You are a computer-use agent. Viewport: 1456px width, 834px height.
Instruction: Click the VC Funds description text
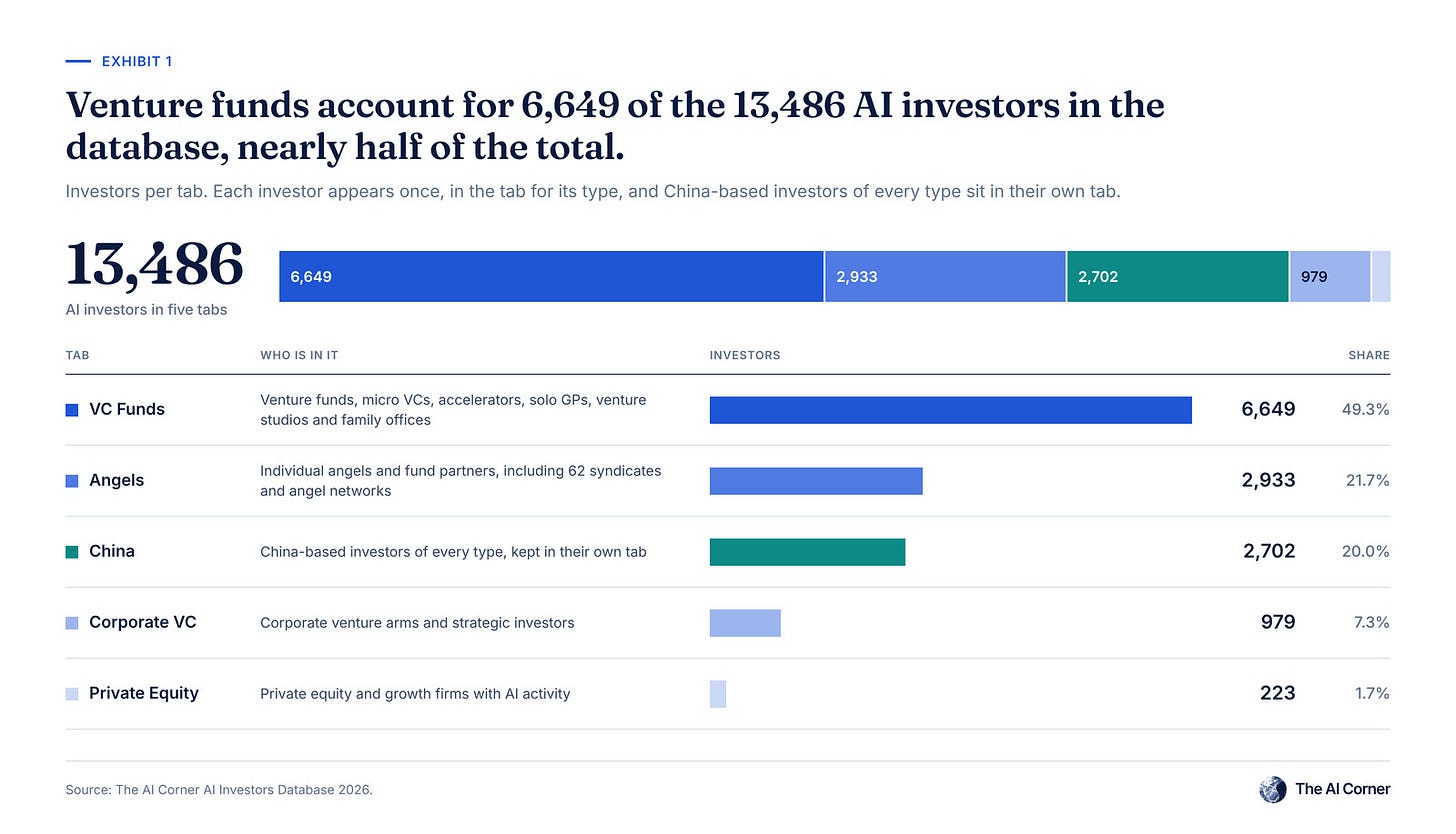[x=453, y=410]
